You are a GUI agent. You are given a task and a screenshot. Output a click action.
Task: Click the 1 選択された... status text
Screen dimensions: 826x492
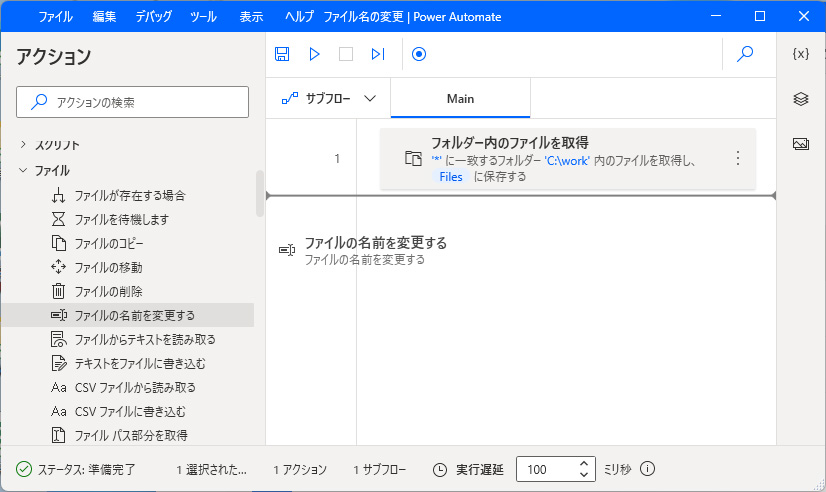tap(211, 469)
